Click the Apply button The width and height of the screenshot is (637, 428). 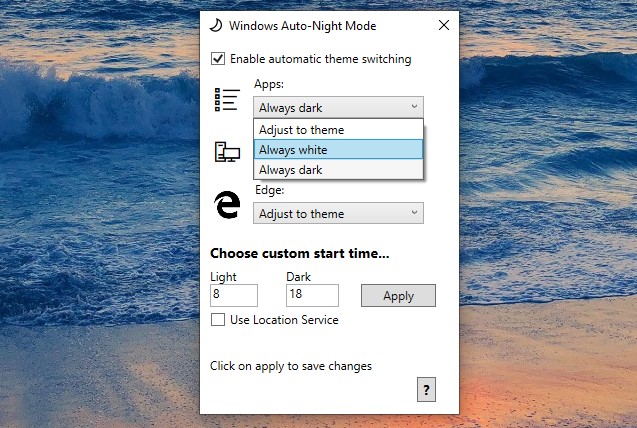point(398,296)
